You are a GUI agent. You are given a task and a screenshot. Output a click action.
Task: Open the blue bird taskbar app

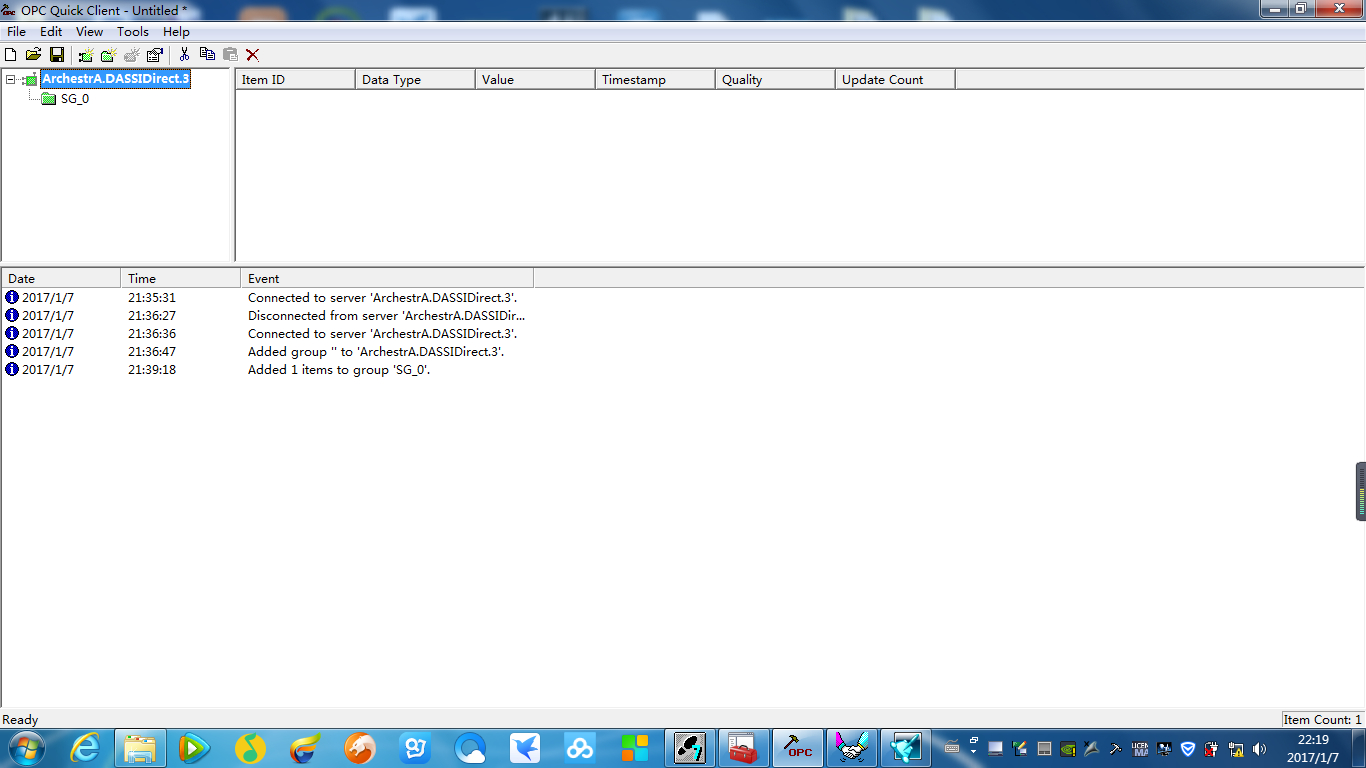click(x=525, y=748)
